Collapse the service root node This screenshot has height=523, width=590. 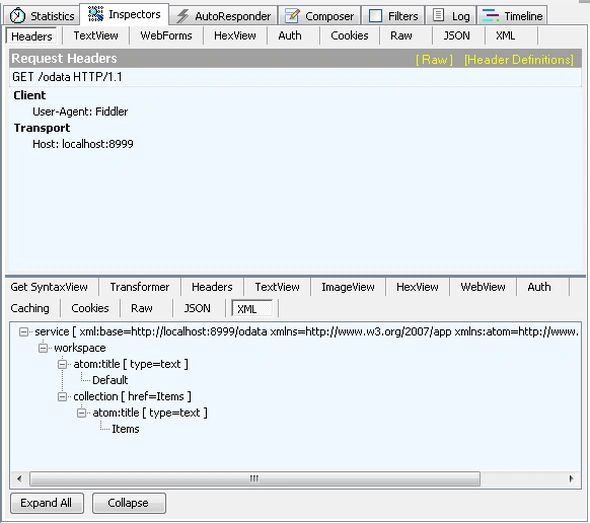click(23, 332)
